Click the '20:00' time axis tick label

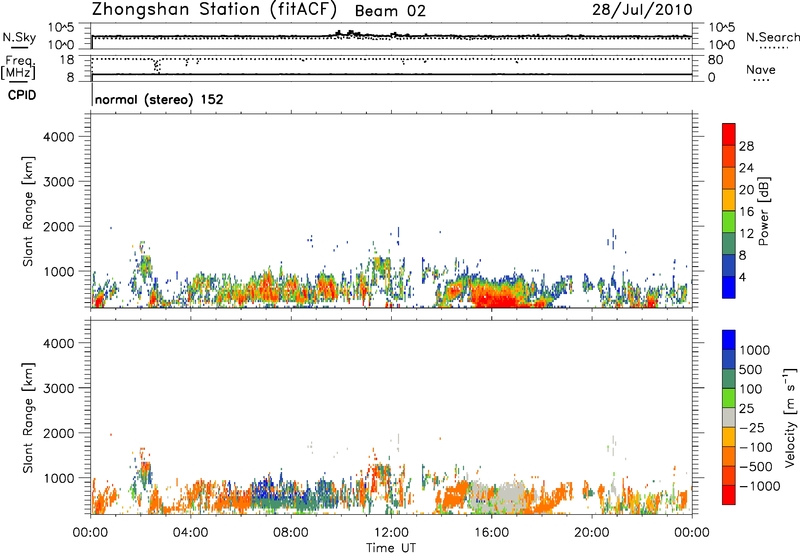(x=592, y=533)
